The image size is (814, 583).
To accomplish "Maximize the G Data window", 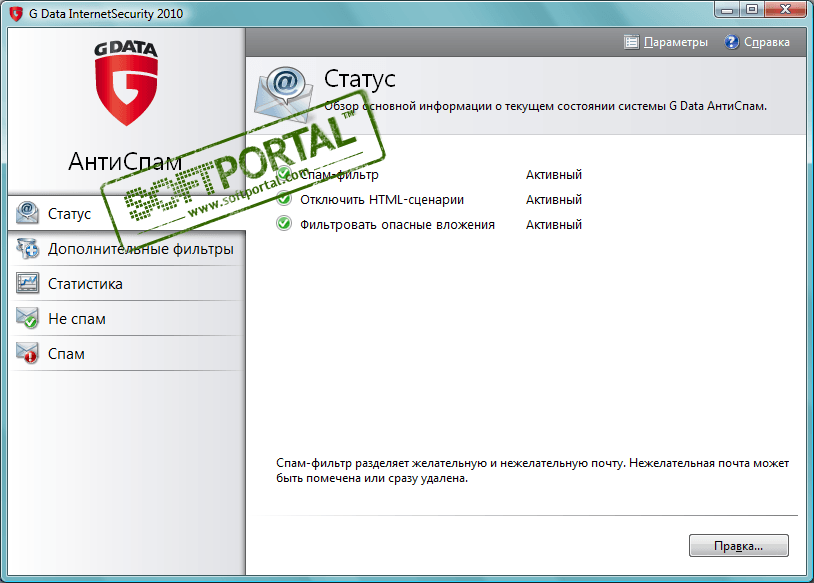I will click(x=752, y=9).
